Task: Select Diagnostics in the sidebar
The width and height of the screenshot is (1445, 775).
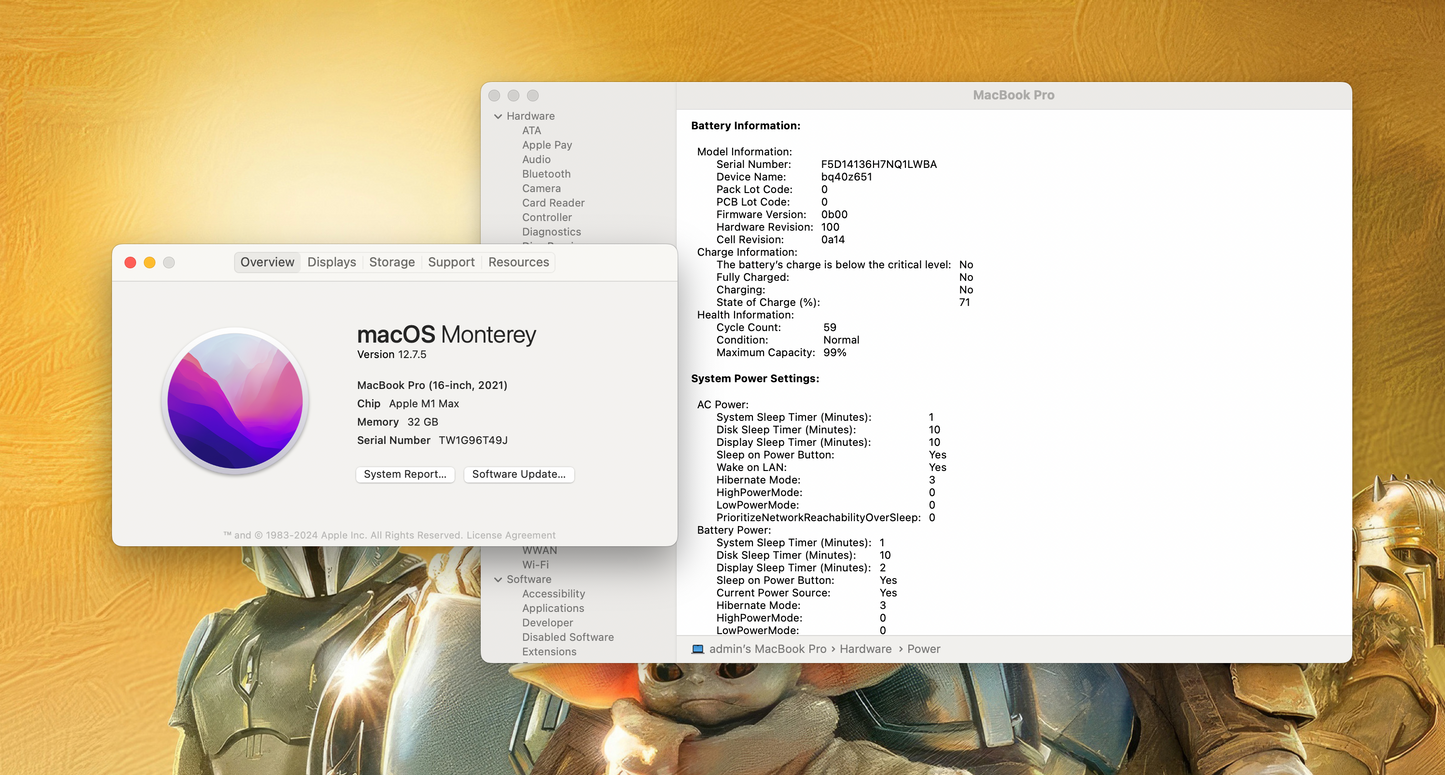Action: click(x=551, y=232)
